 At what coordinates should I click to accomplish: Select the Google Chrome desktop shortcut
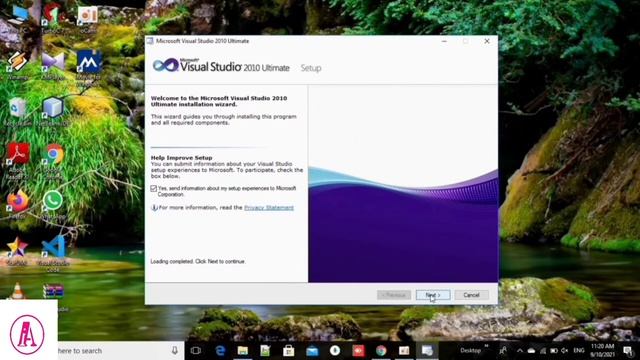tap(54, 160)
